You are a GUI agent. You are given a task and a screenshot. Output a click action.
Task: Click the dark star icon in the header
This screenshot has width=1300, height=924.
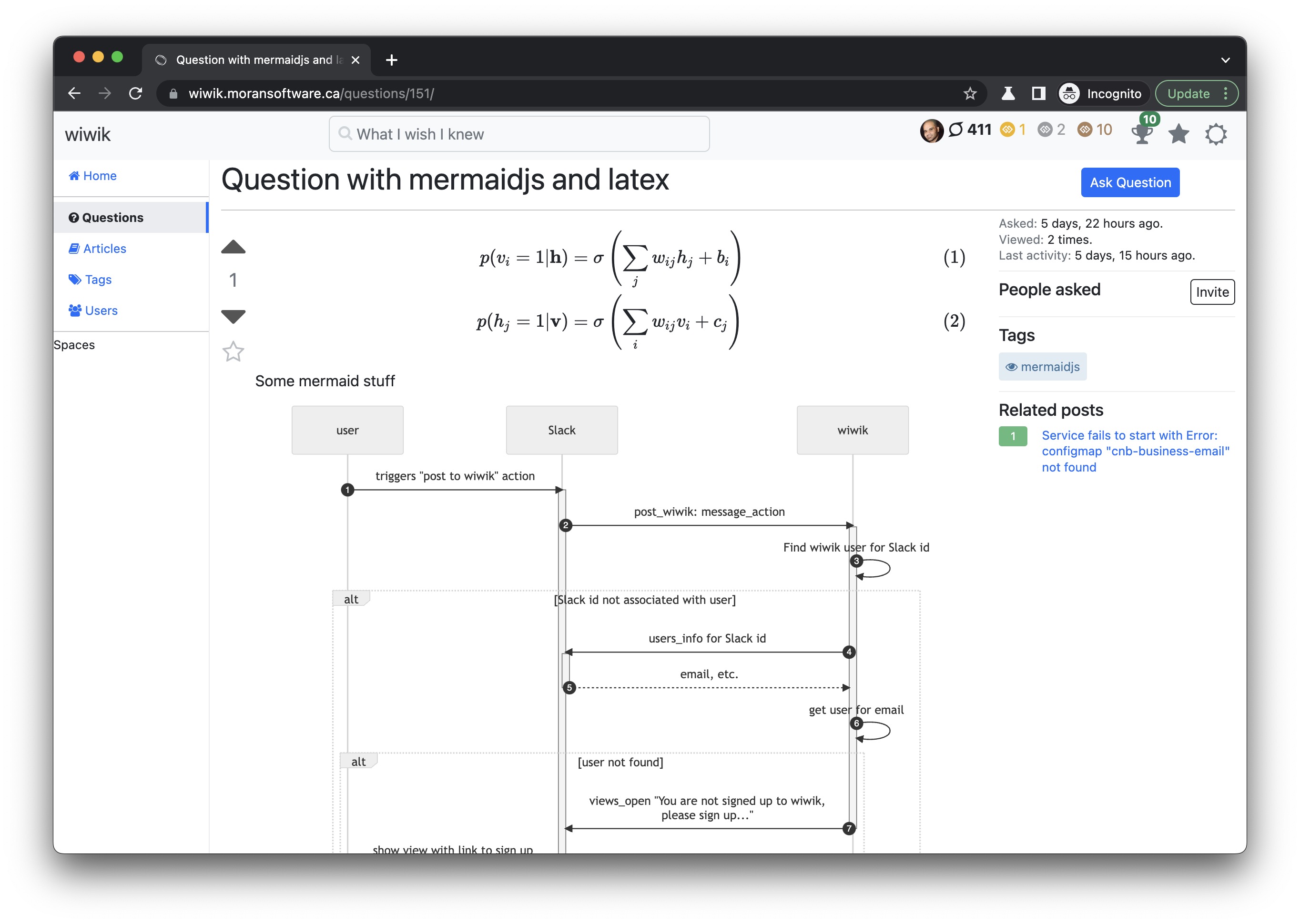(x=1178, y=134)
